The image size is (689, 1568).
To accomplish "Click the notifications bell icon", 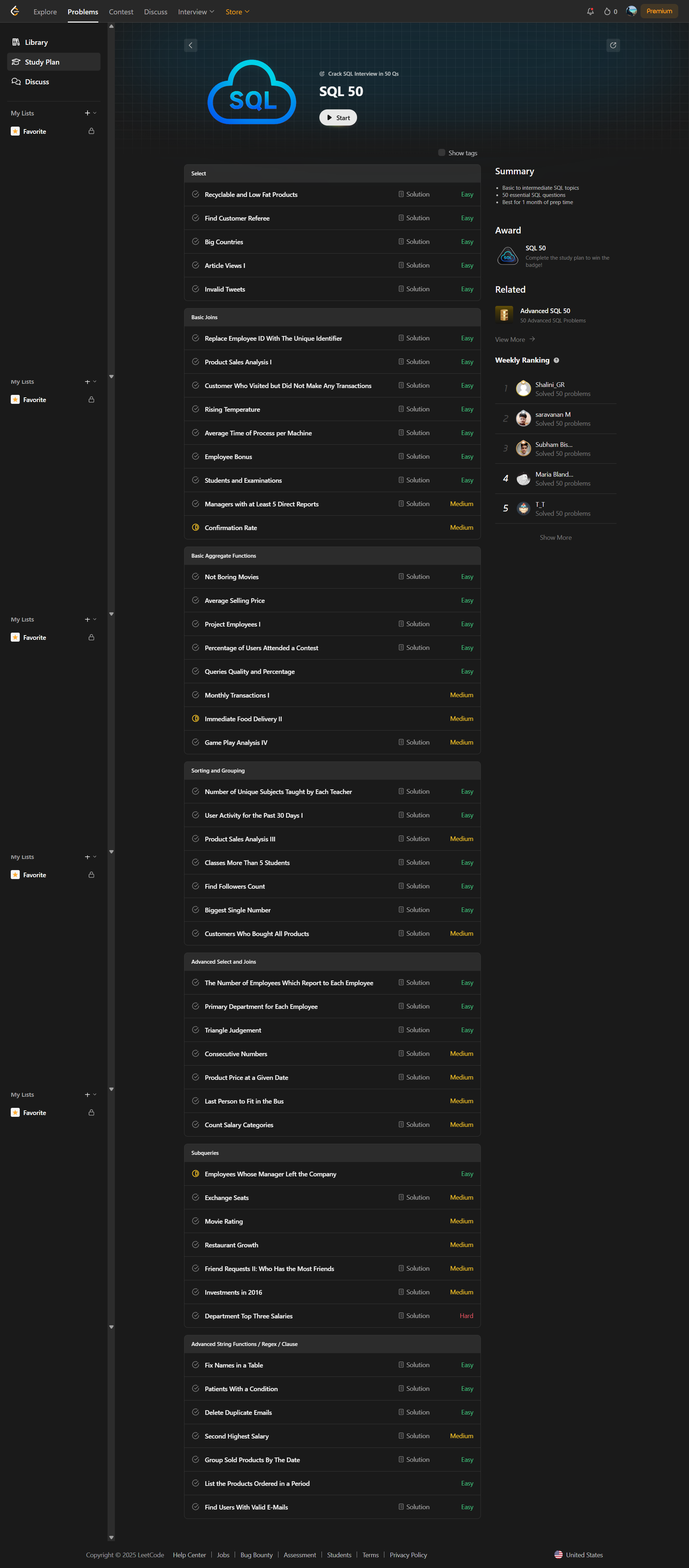I will click(x=590, y=11).
